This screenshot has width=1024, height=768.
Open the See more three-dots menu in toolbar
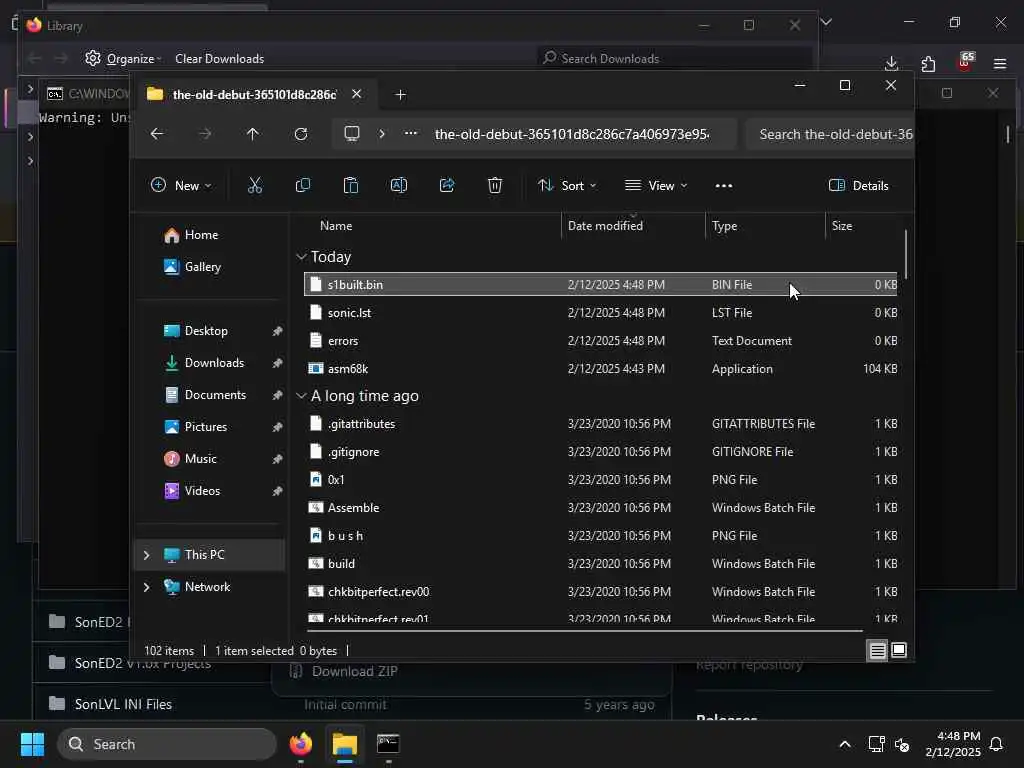(724, 185)
